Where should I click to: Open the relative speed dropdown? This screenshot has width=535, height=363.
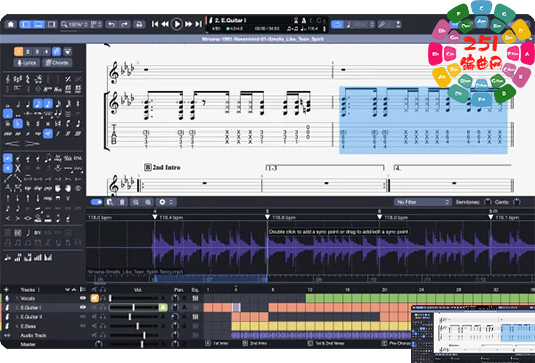tap(361, 24)
